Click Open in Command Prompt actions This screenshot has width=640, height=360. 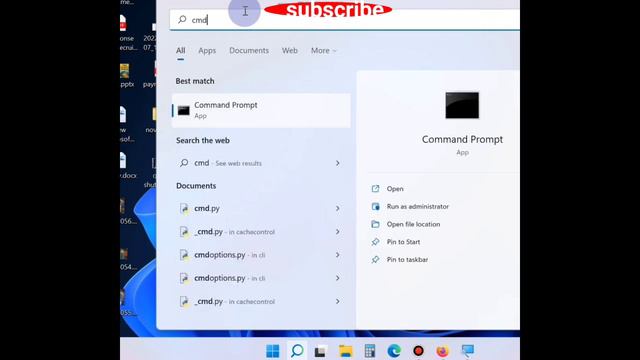pos(395,189)
